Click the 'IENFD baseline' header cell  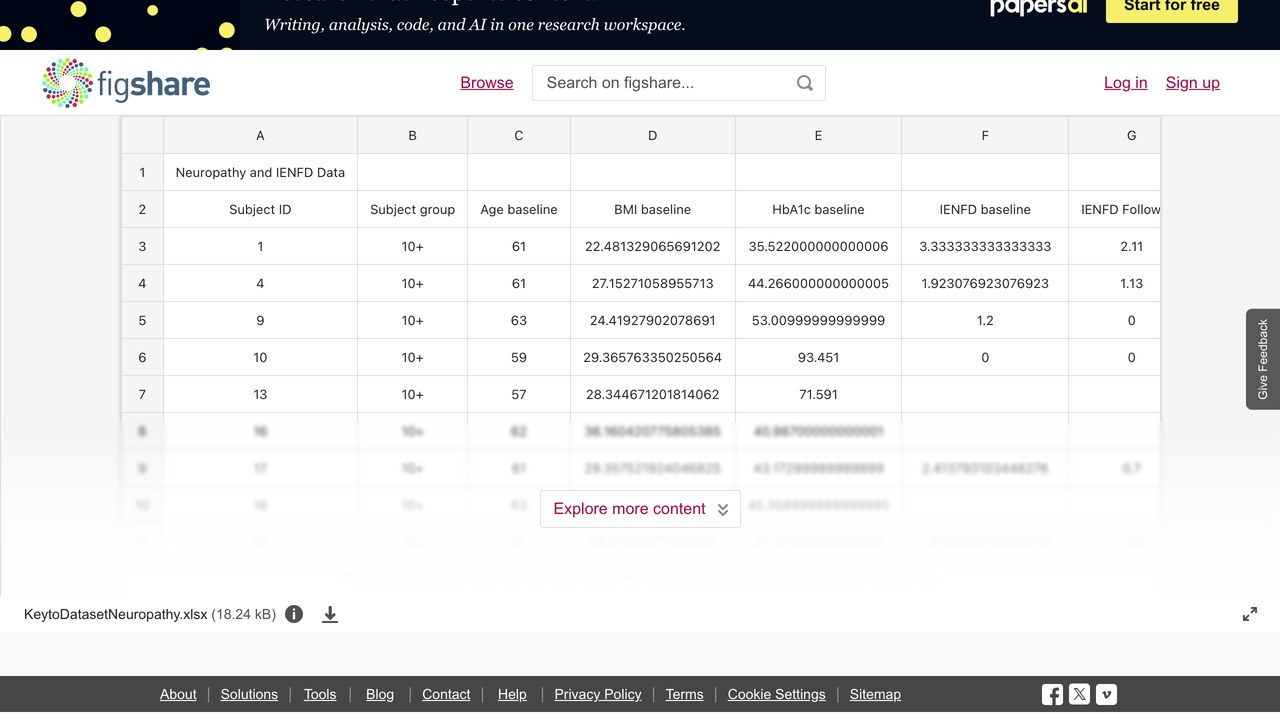click(985, 209)
